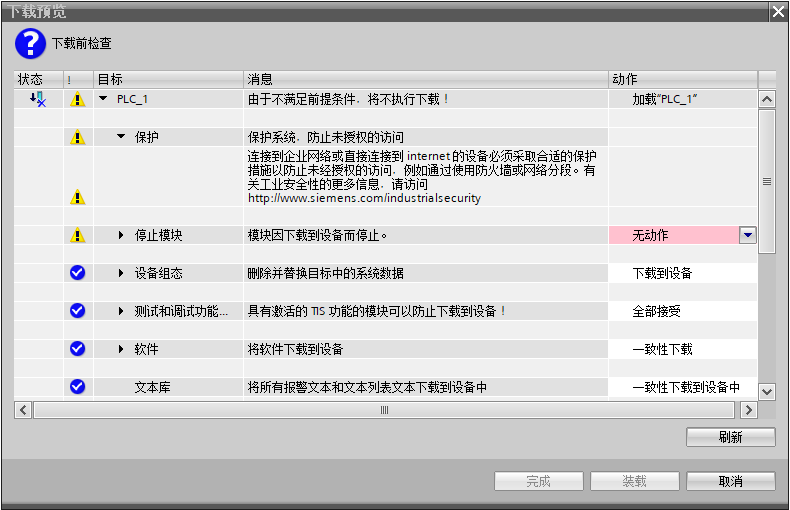The width and height of the screenshot is (790, 510).
Task: Click the vertical scrollbar up arrow
Action: tap(767, 99)
